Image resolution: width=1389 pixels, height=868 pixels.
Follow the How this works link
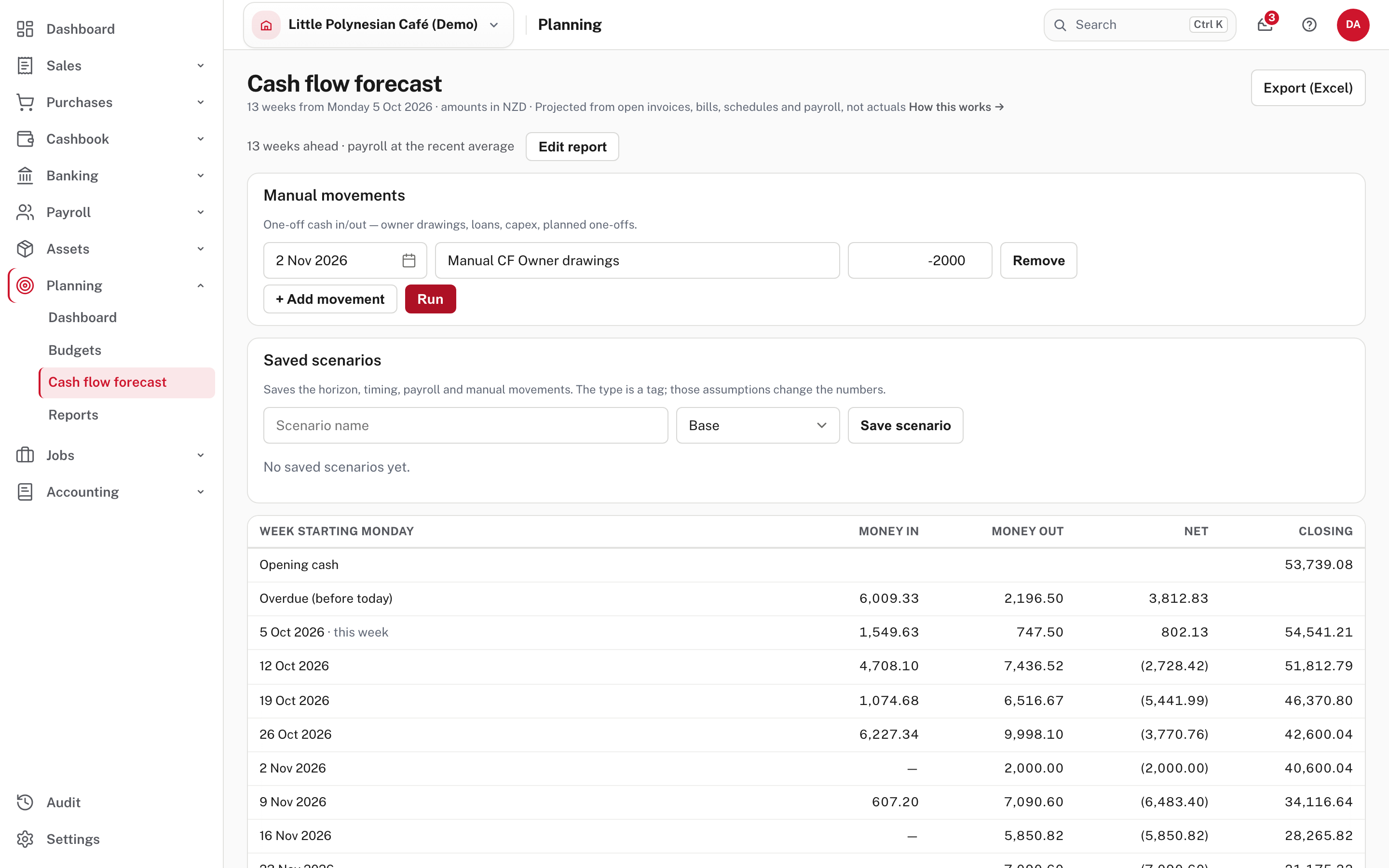point(956,108)
